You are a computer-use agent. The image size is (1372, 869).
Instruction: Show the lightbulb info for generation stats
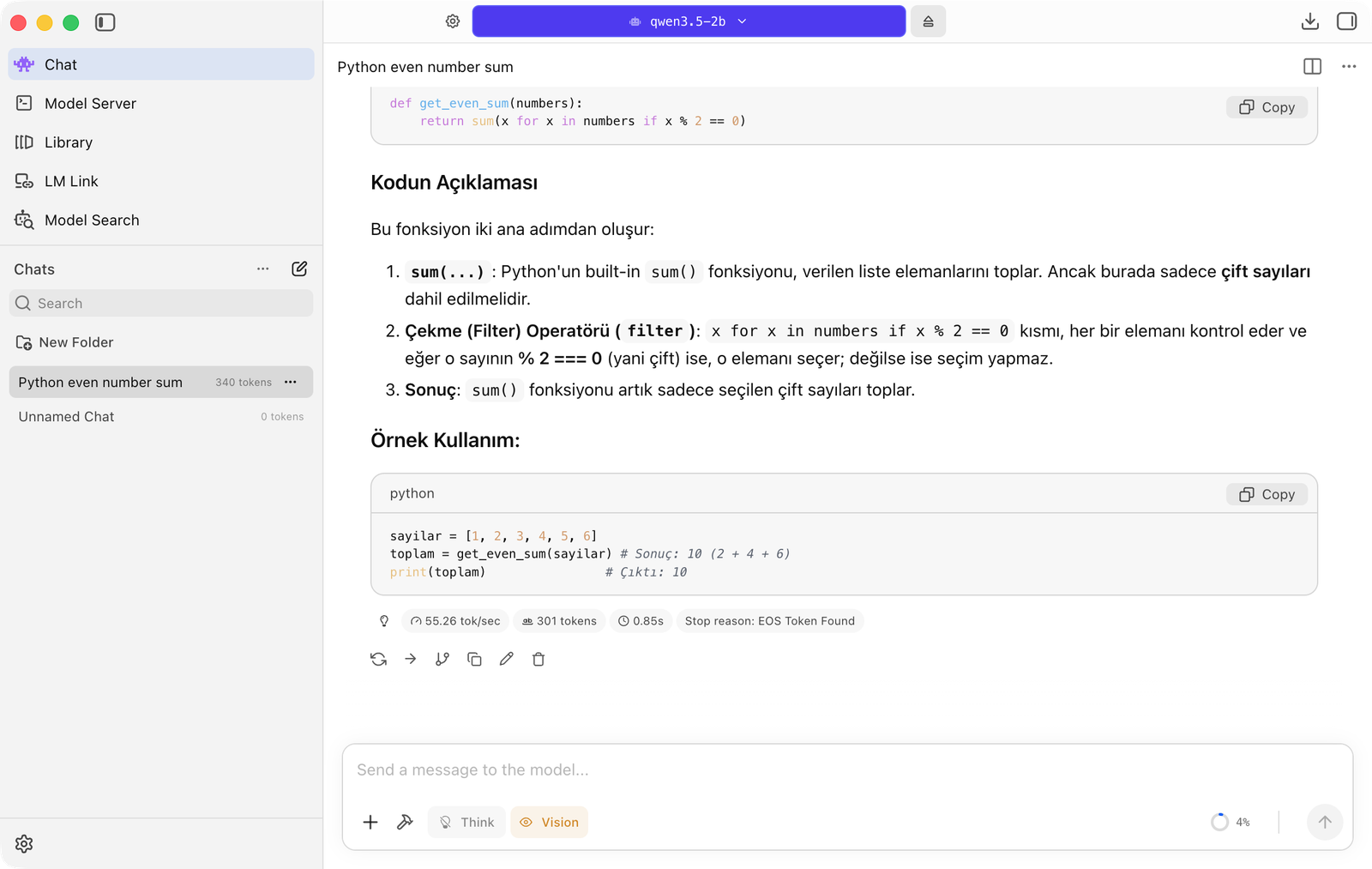pos(384,621)
